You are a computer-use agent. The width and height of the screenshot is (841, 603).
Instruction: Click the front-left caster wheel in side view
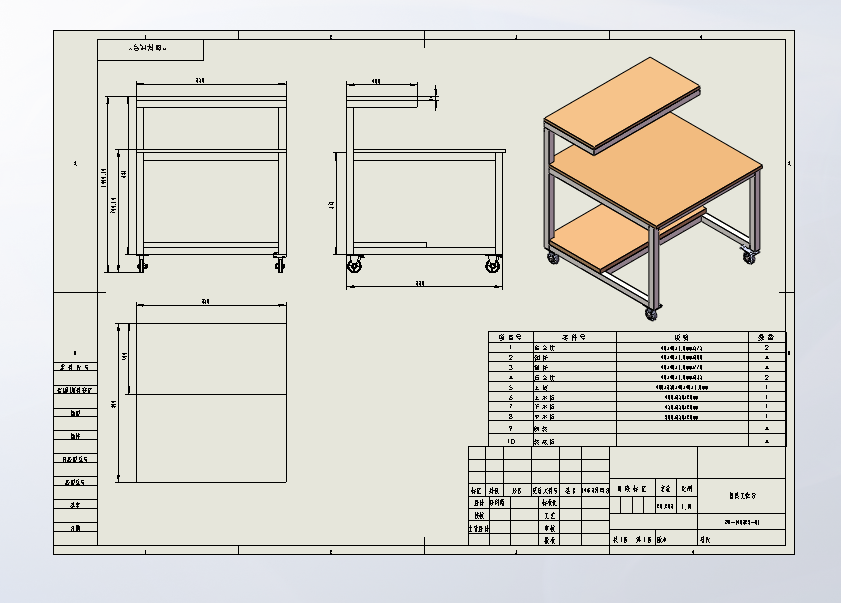coord(354,264)
